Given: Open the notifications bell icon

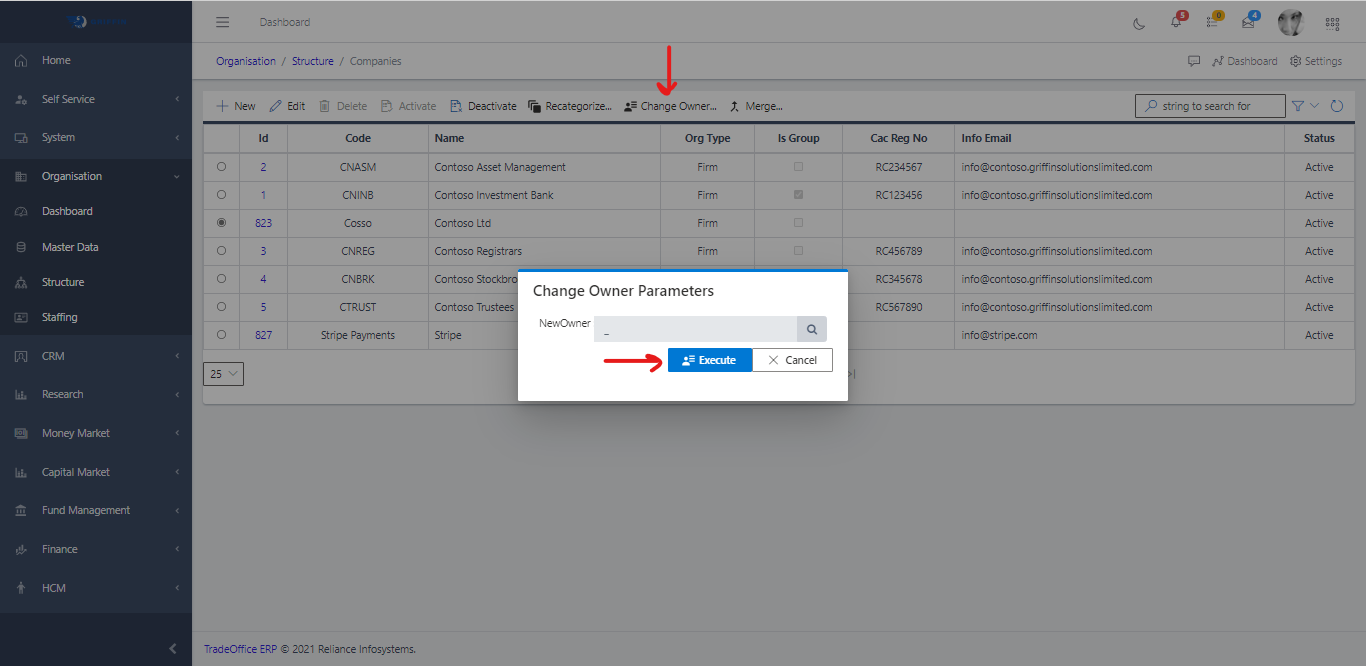Looking at the screenshot, I should click(1176, 23).
